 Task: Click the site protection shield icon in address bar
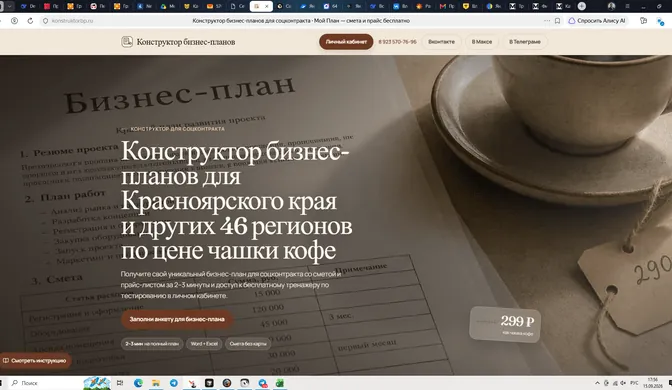point(45,21)
